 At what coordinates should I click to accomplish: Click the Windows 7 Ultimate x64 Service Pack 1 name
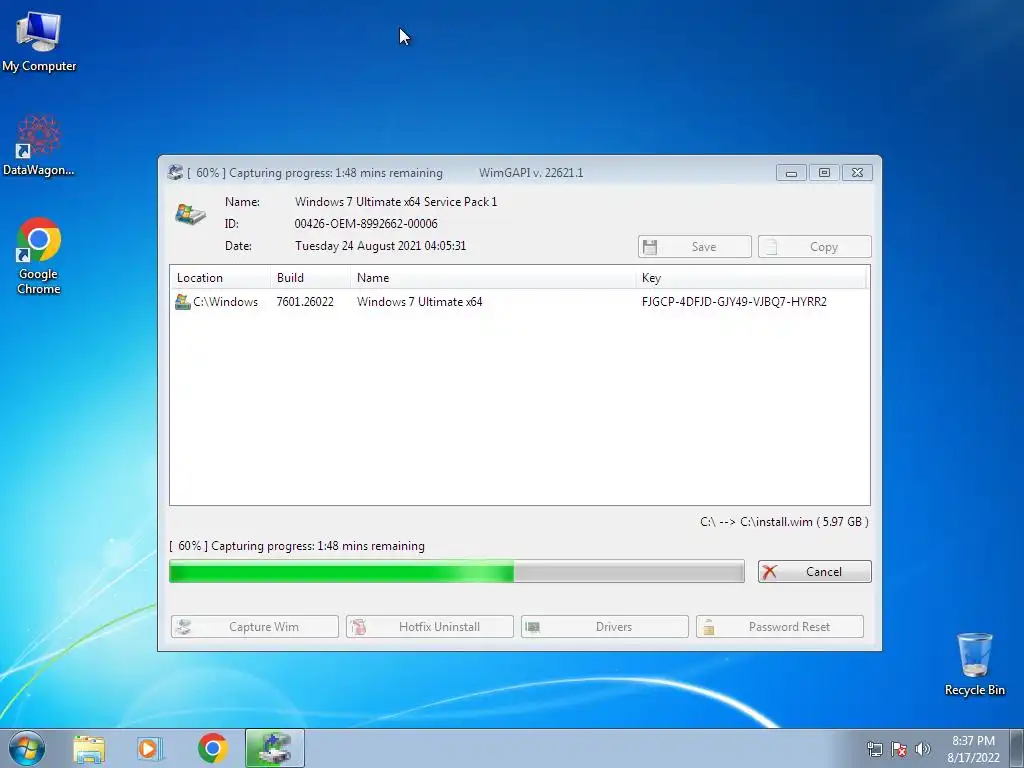396,202
